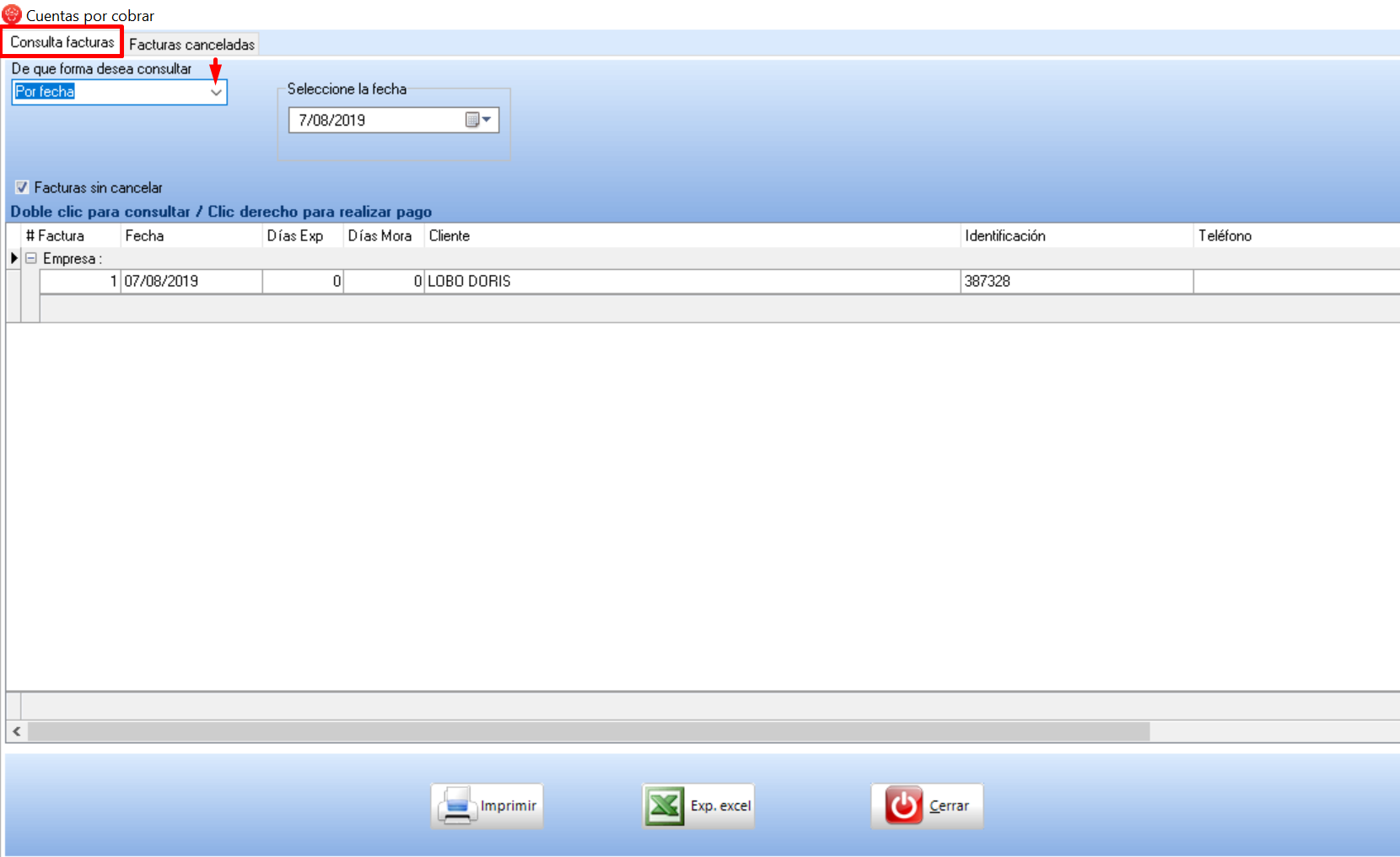Click the date field showing 7/08/2019

(375, 120)
